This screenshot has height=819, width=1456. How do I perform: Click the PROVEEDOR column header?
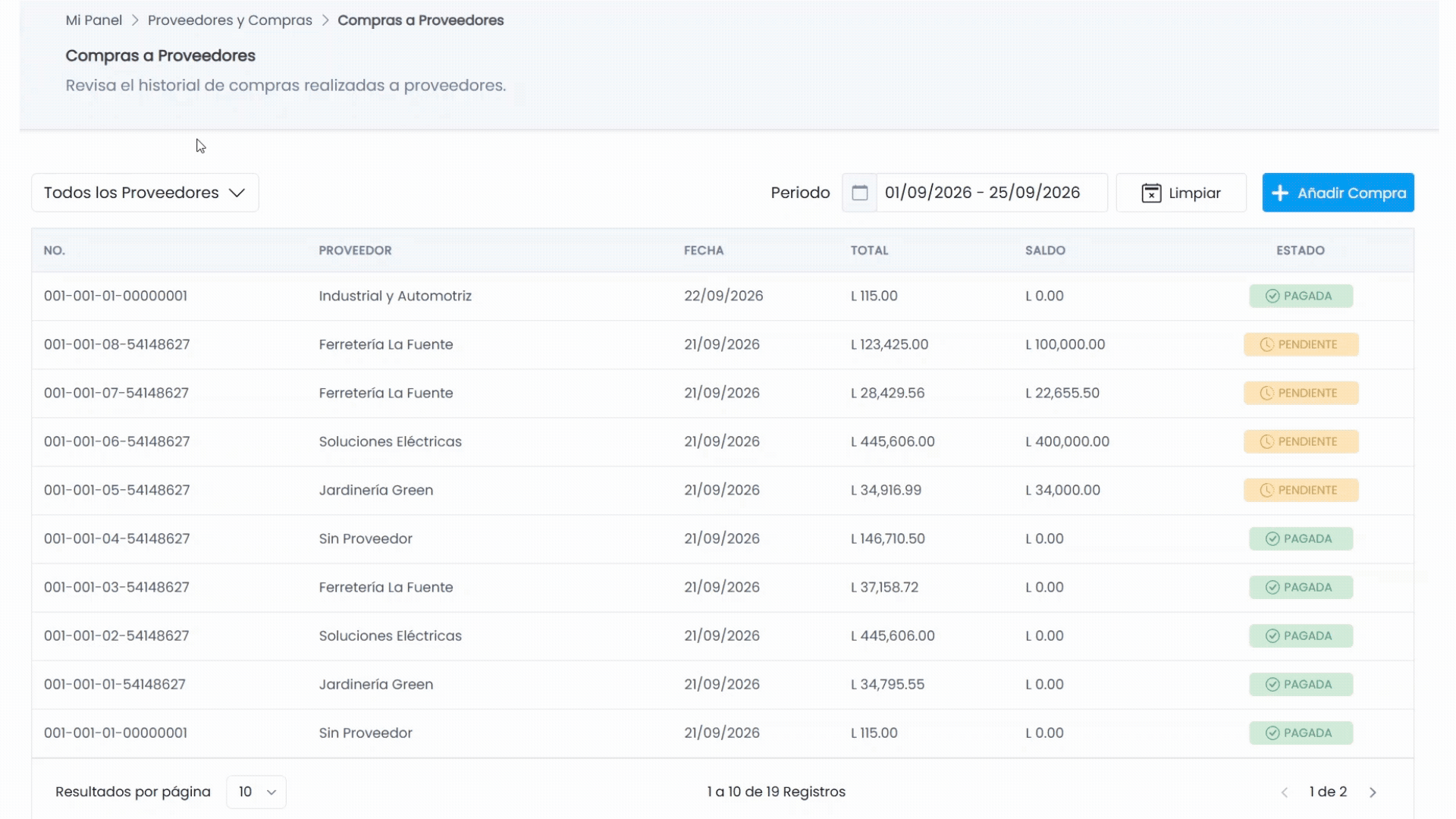pyautogui.click(x=355, y=250)
